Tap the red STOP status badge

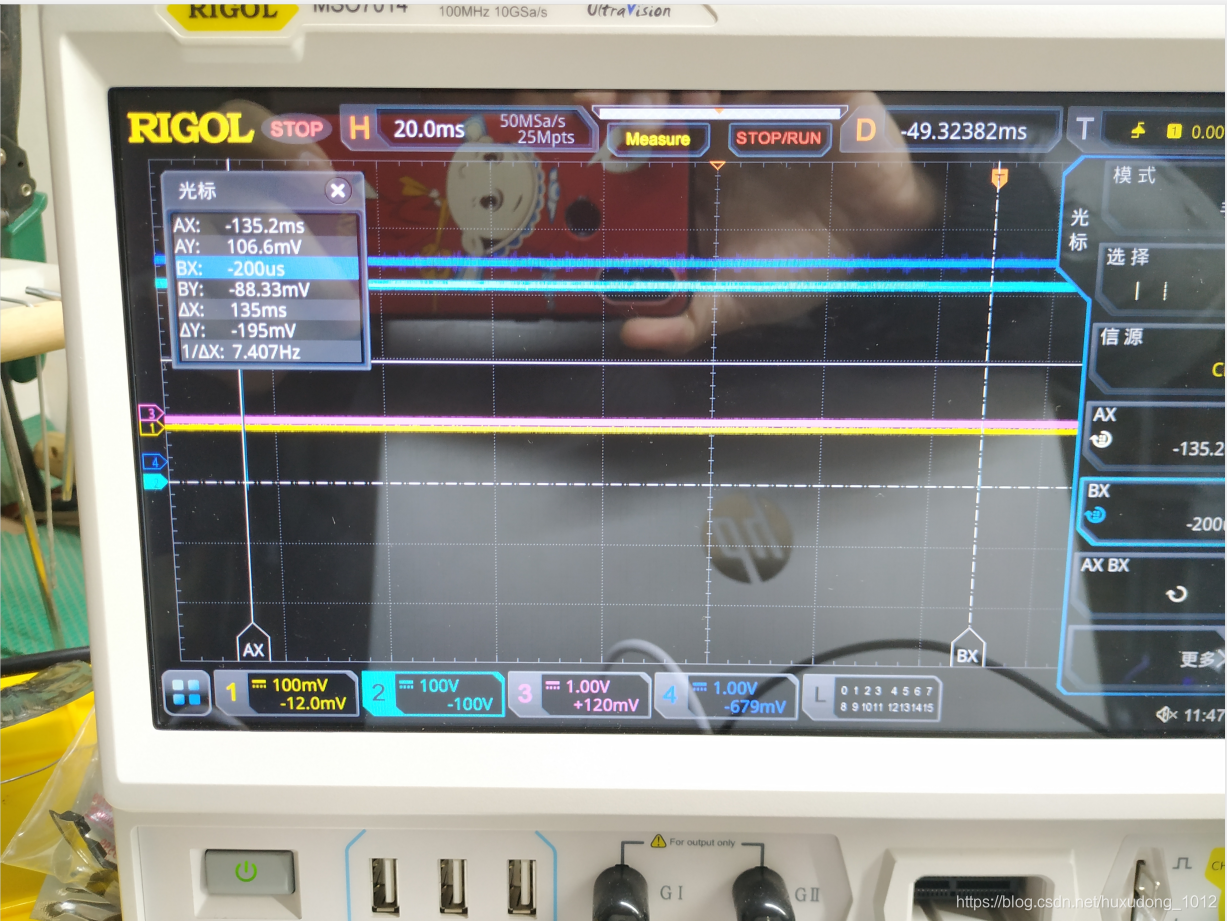(x=297, y=129)
